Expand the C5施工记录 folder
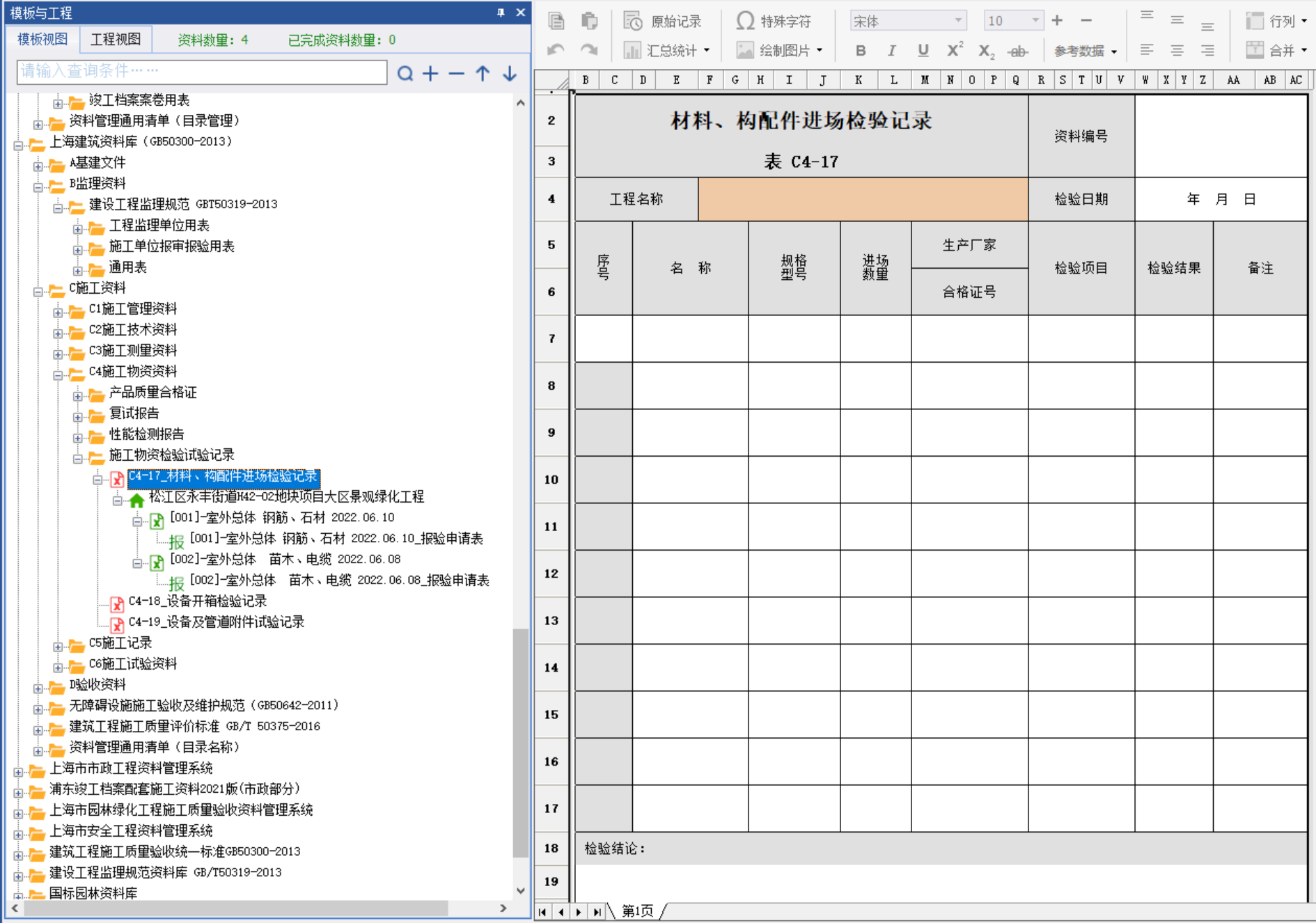This screenshot has width=1316, height=923. pos(58,647)
